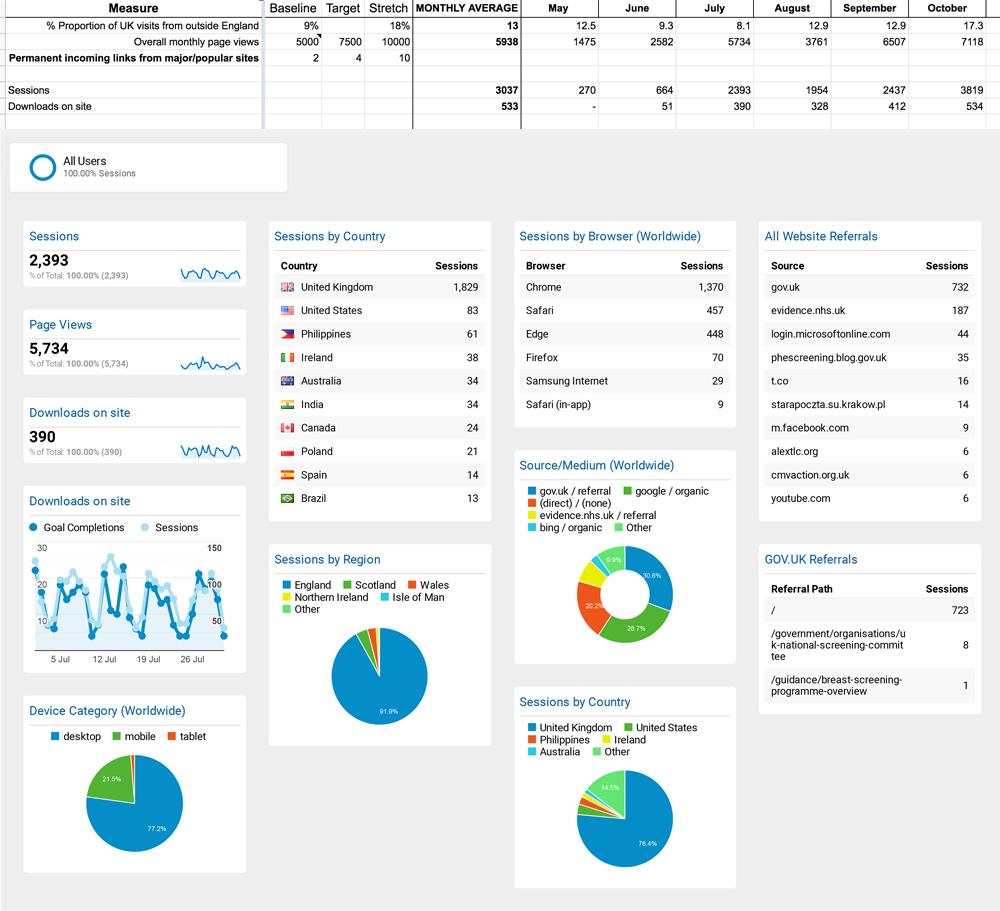
Task: Click the India flag icon
Action: point(288,404)
